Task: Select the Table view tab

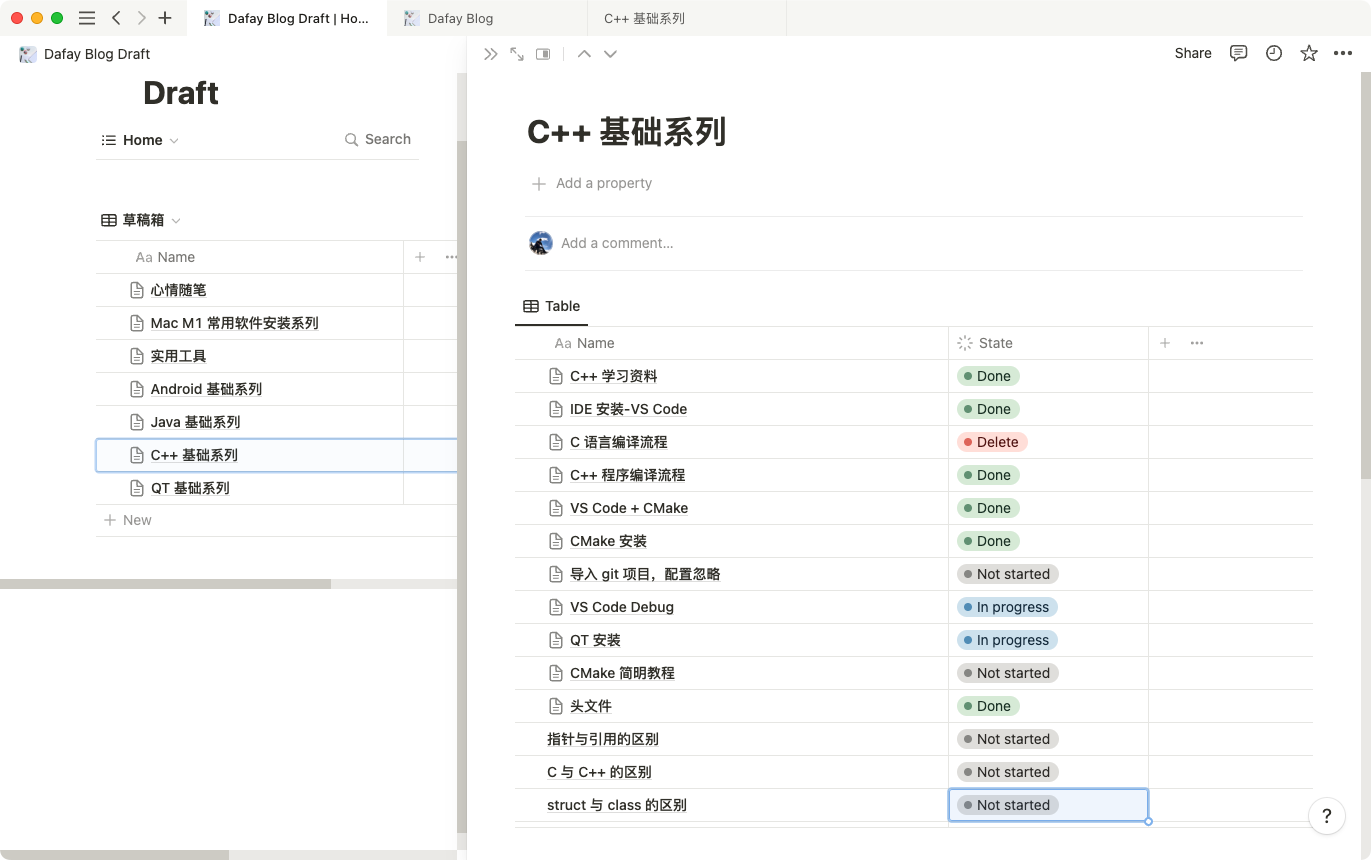Action: coord(552,306)
